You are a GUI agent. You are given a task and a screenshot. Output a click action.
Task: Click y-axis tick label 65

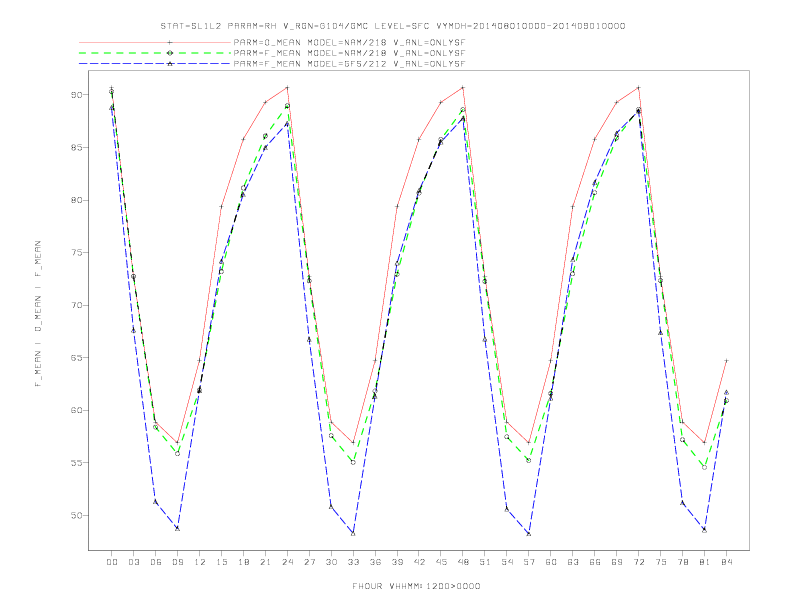[77, 358]
